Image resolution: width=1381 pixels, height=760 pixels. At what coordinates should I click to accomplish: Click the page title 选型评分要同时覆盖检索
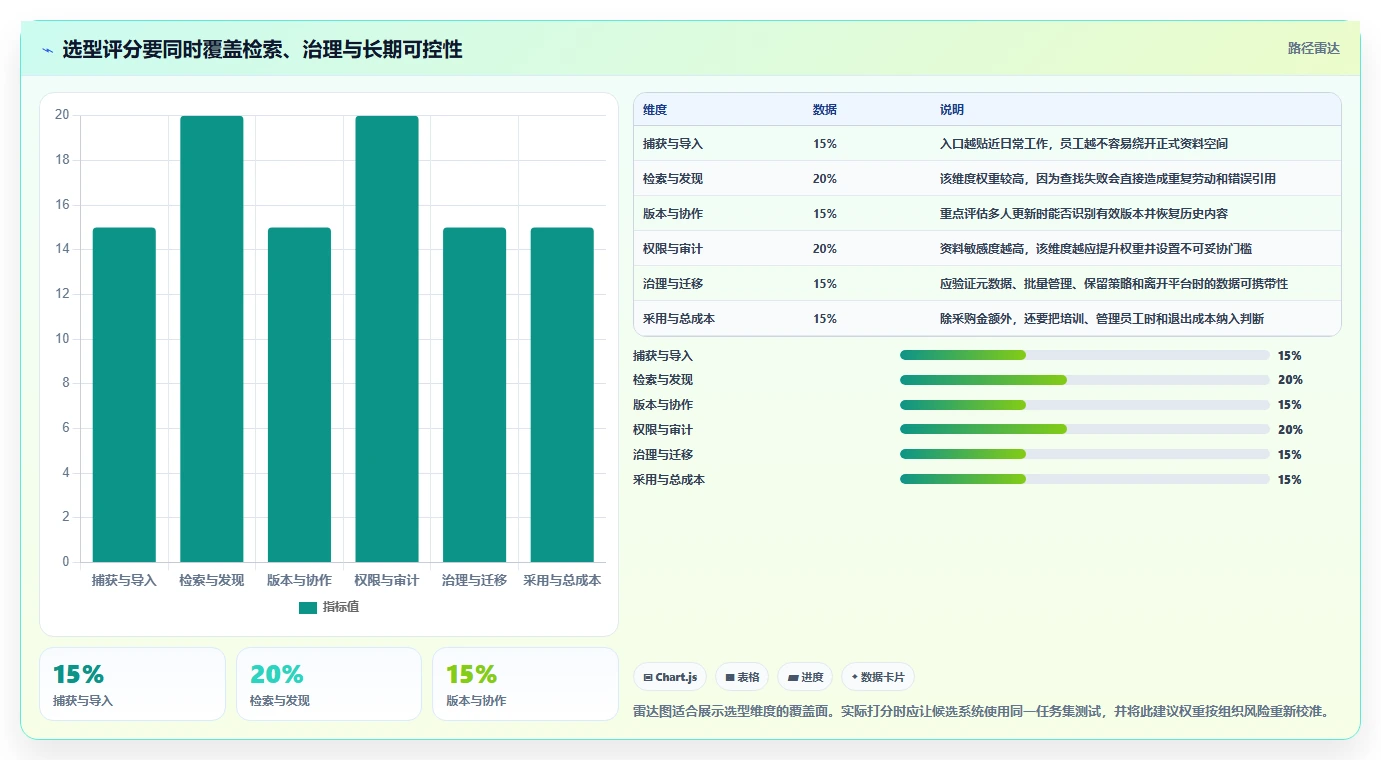262,50
